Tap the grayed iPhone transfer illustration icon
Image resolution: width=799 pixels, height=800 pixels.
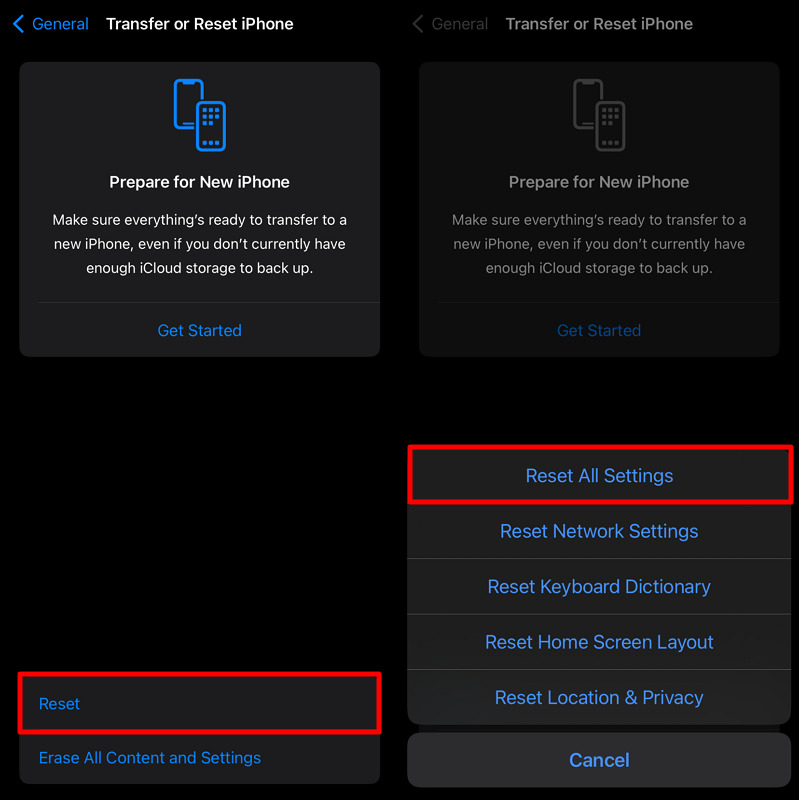[x=599, y=115]
